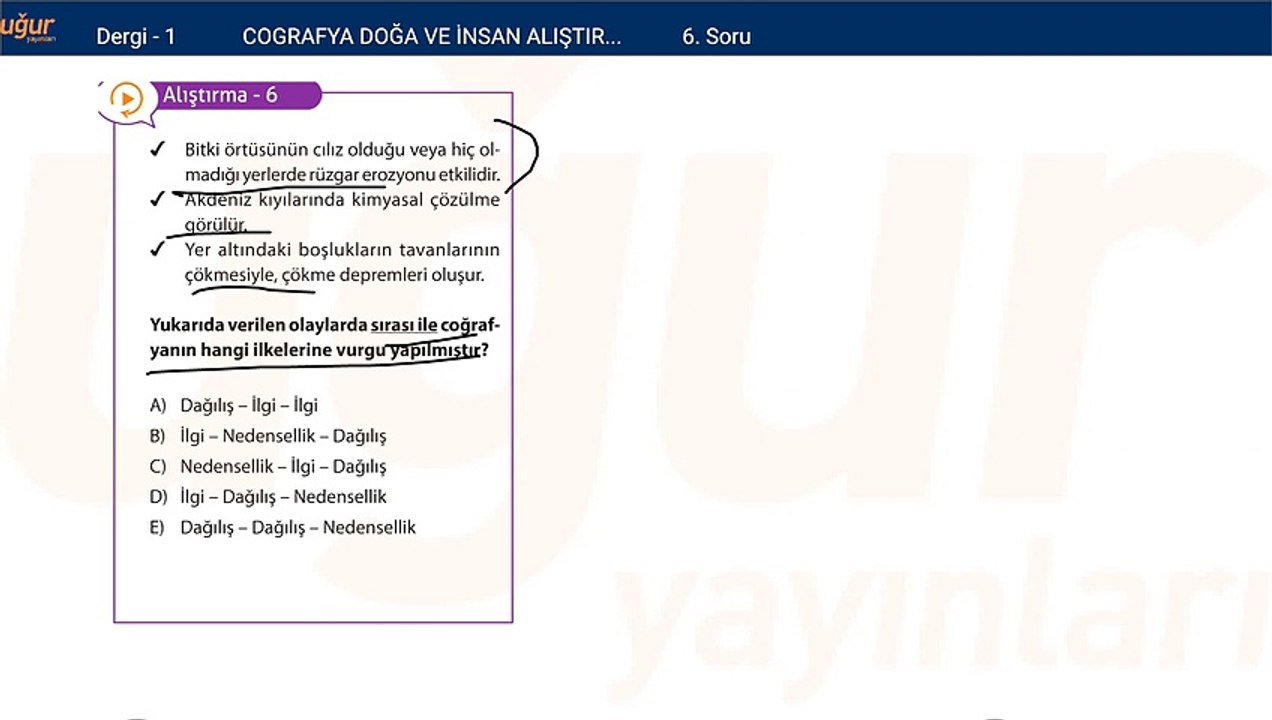Viewport: 1272px width, 720px height.
Task: Click the statement about Akdeniz kıyılarında kimyasal çözülme
Action: (342, 211)
